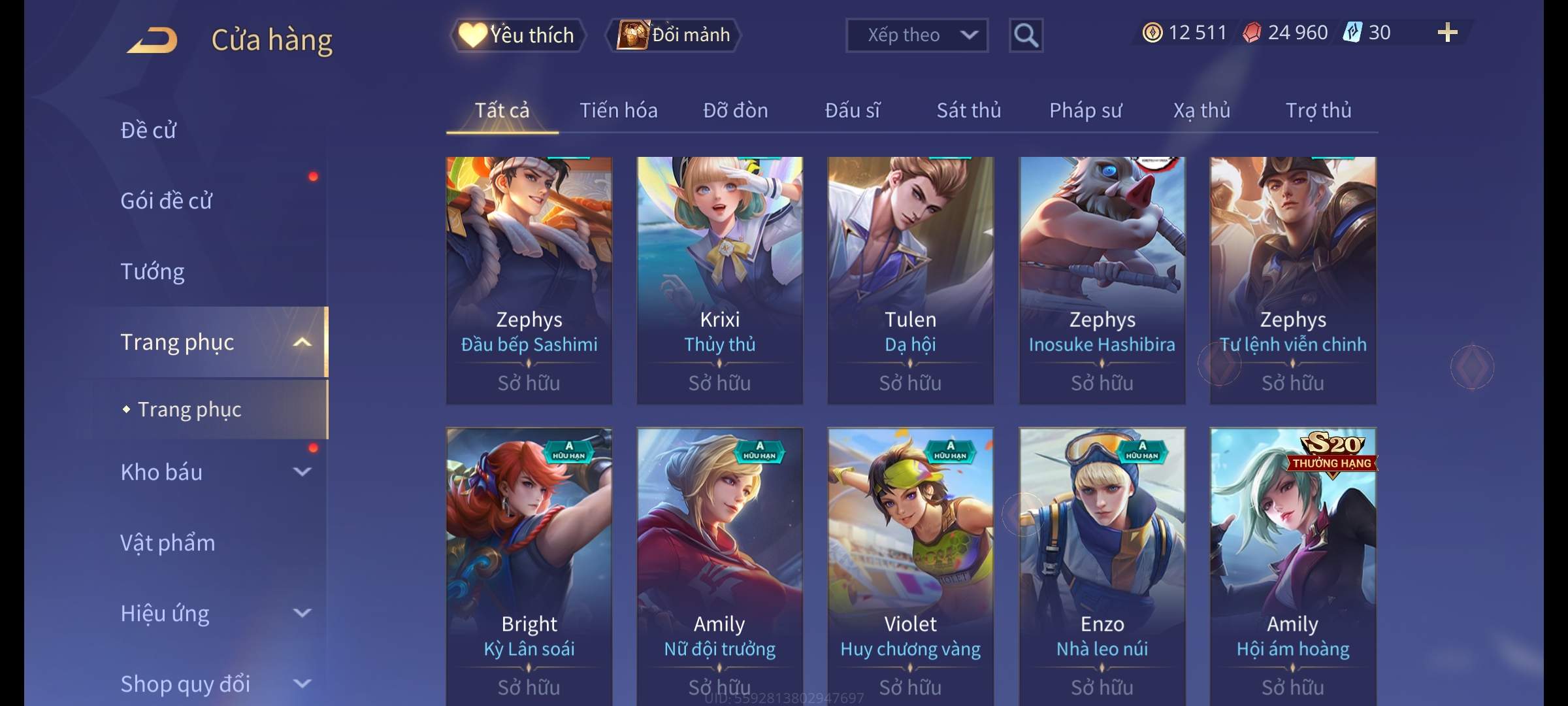Viewport: 1568px width, 706px height.
Task: Tap the blue voucher currency icon
Action: pyautogui.click(x=1352, y=33)
